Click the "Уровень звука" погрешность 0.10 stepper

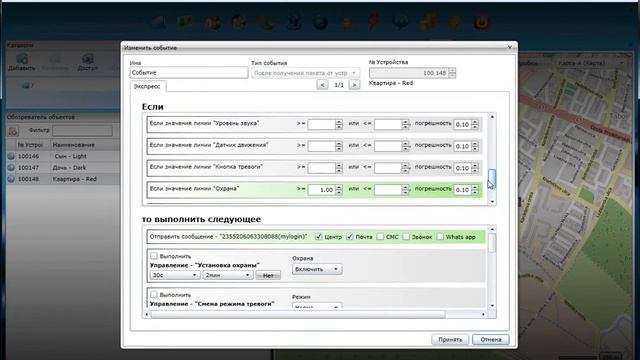[475, 124]
